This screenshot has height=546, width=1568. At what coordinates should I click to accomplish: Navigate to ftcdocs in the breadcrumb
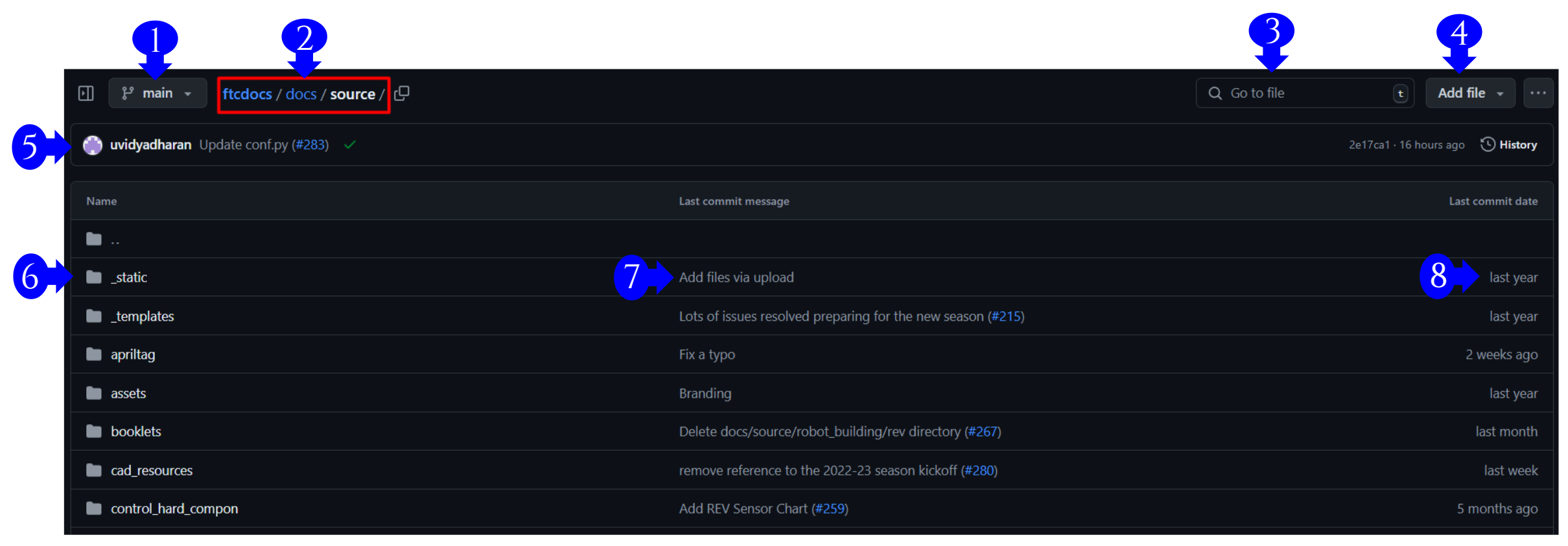tap(247, 94)
